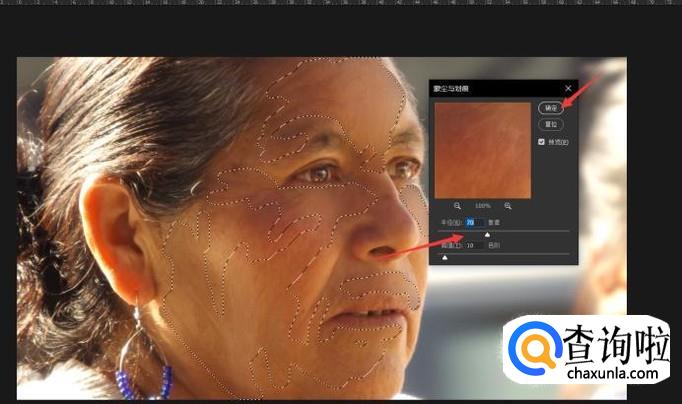This screenshot has height=404, width=682.
Task: Toggle the 预览 (Preview) checkbox
Action: pyautogui.click(x=541, y=142)
